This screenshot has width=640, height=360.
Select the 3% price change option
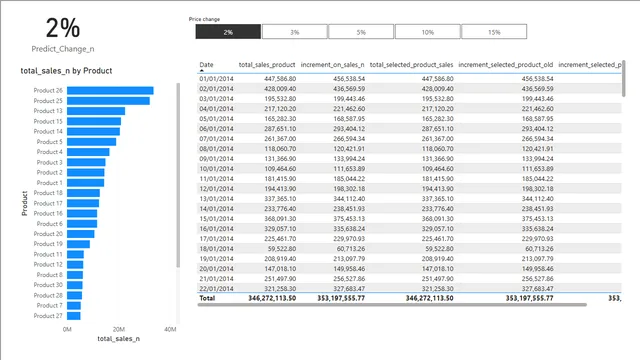[x=295, y=32]
